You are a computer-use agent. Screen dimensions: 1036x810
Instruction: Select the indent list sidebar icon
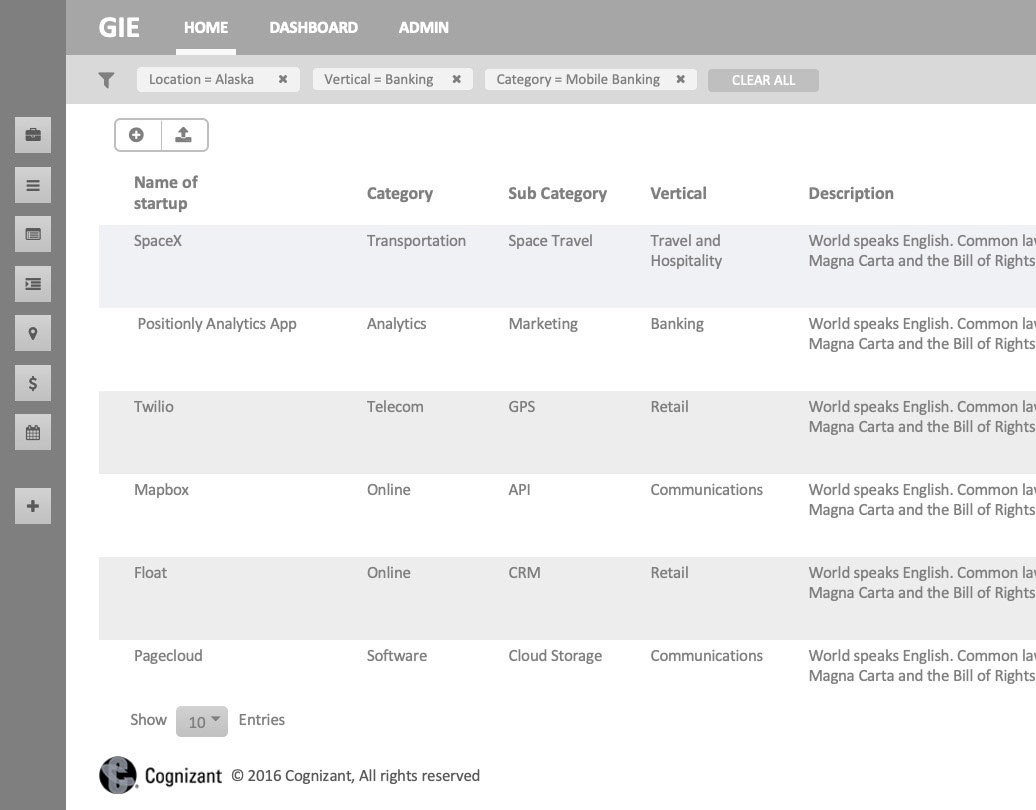point(33,284)
